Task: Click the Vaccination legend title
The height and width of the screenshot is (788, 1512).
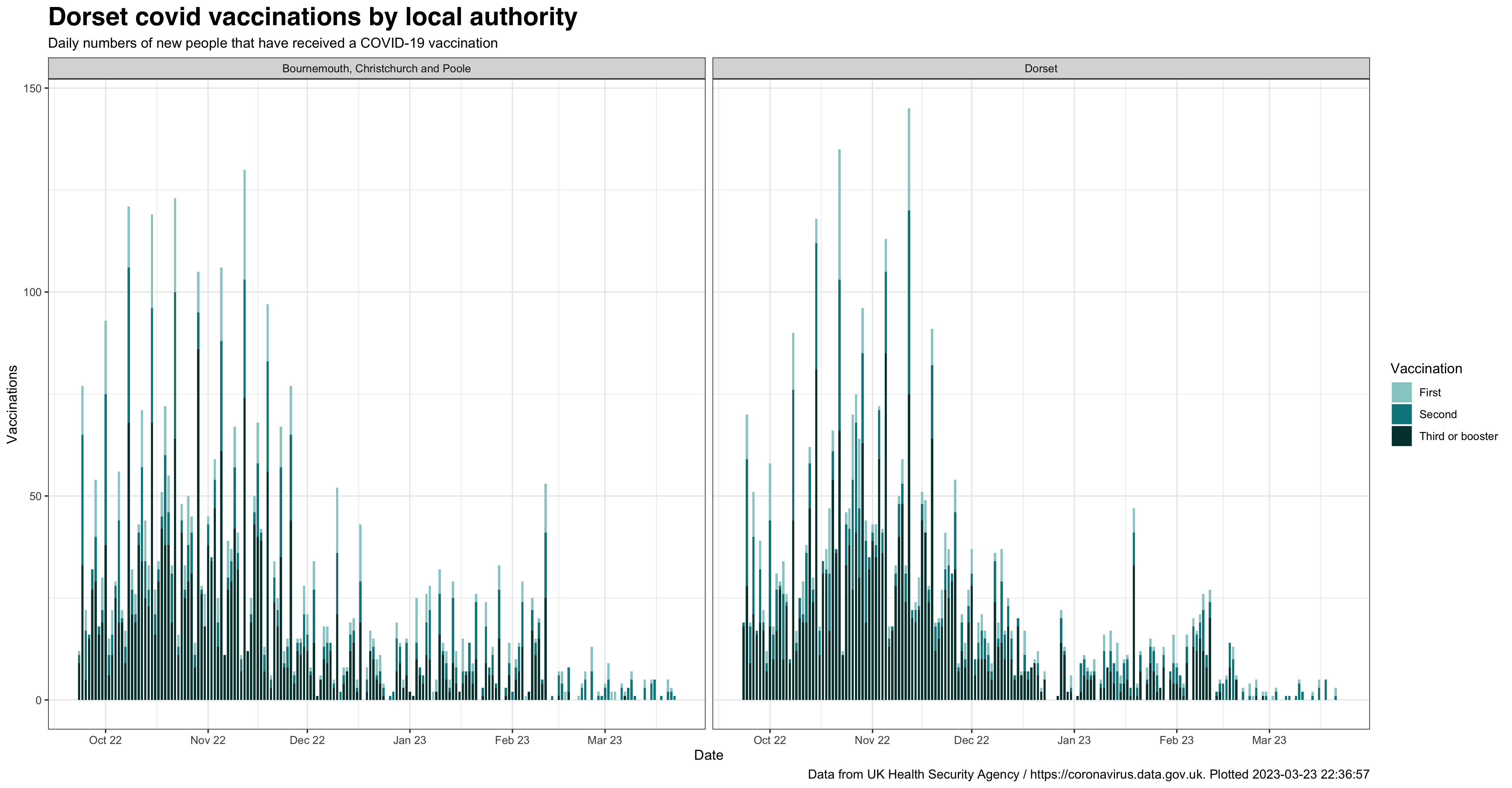Action: pos(1426,369)
